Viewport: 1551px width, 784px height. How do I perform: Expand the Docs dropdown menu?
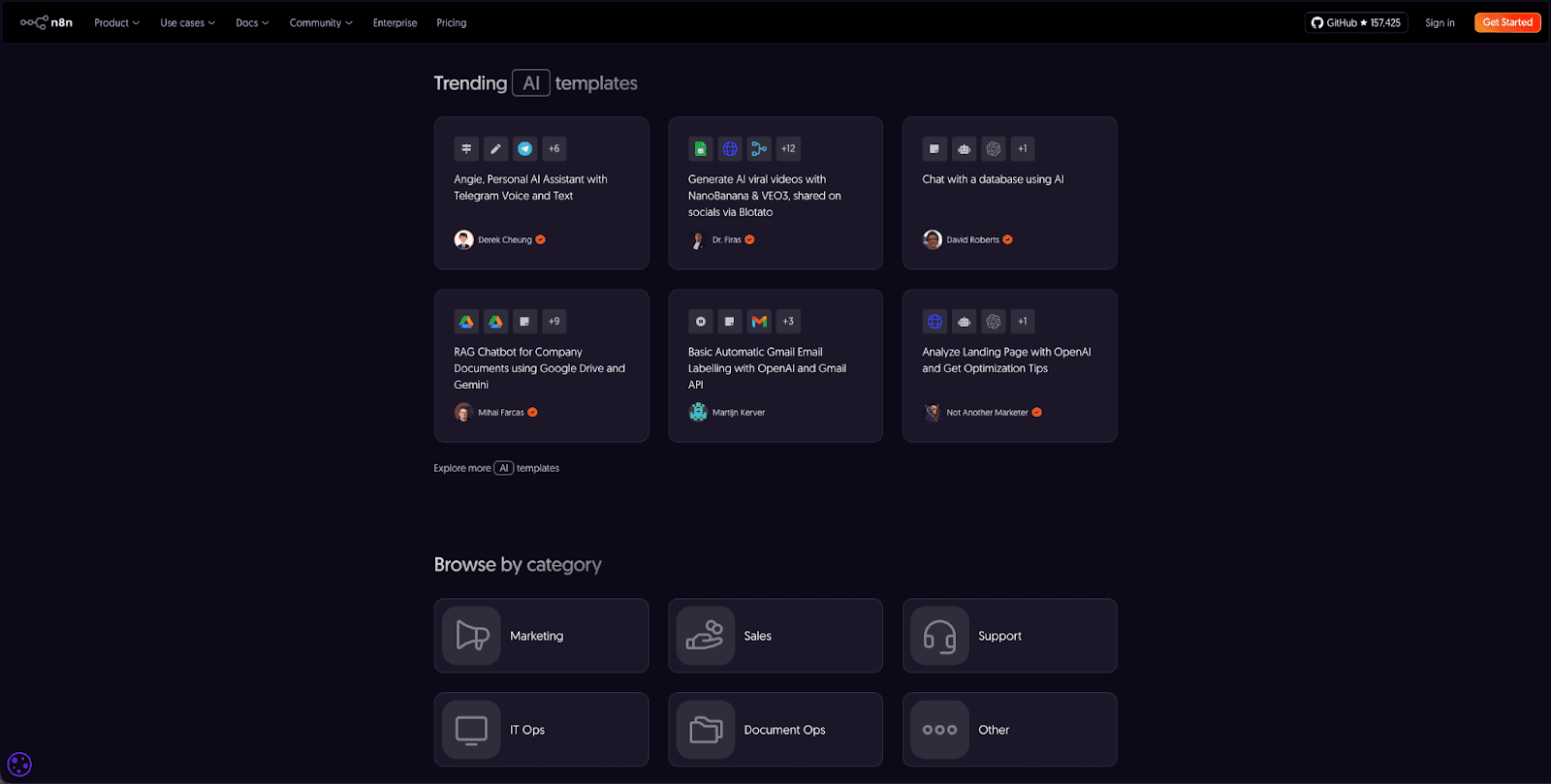click(252, 22)
